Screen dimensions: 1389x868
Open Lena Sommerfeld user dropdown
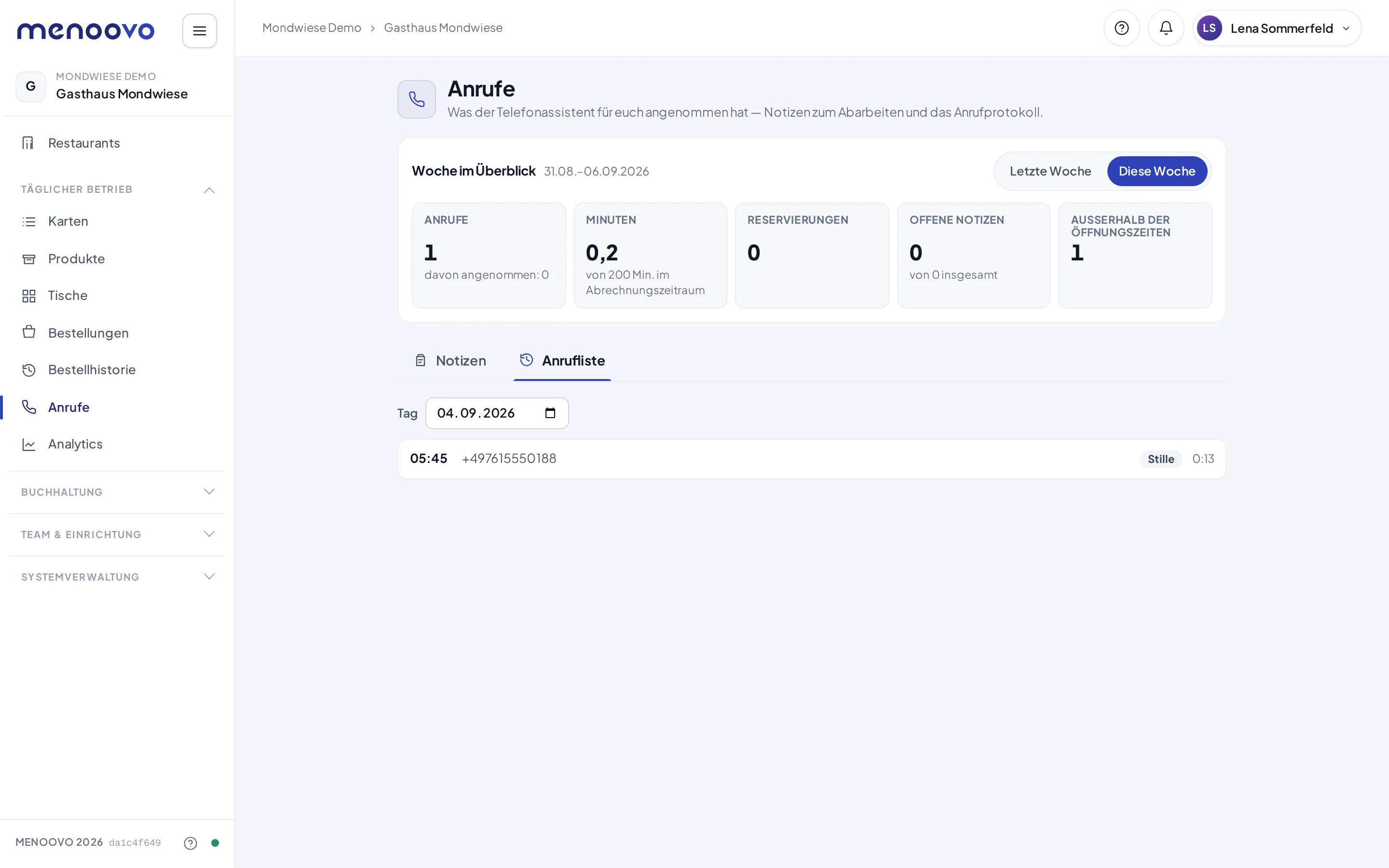tap(1277, 28)
